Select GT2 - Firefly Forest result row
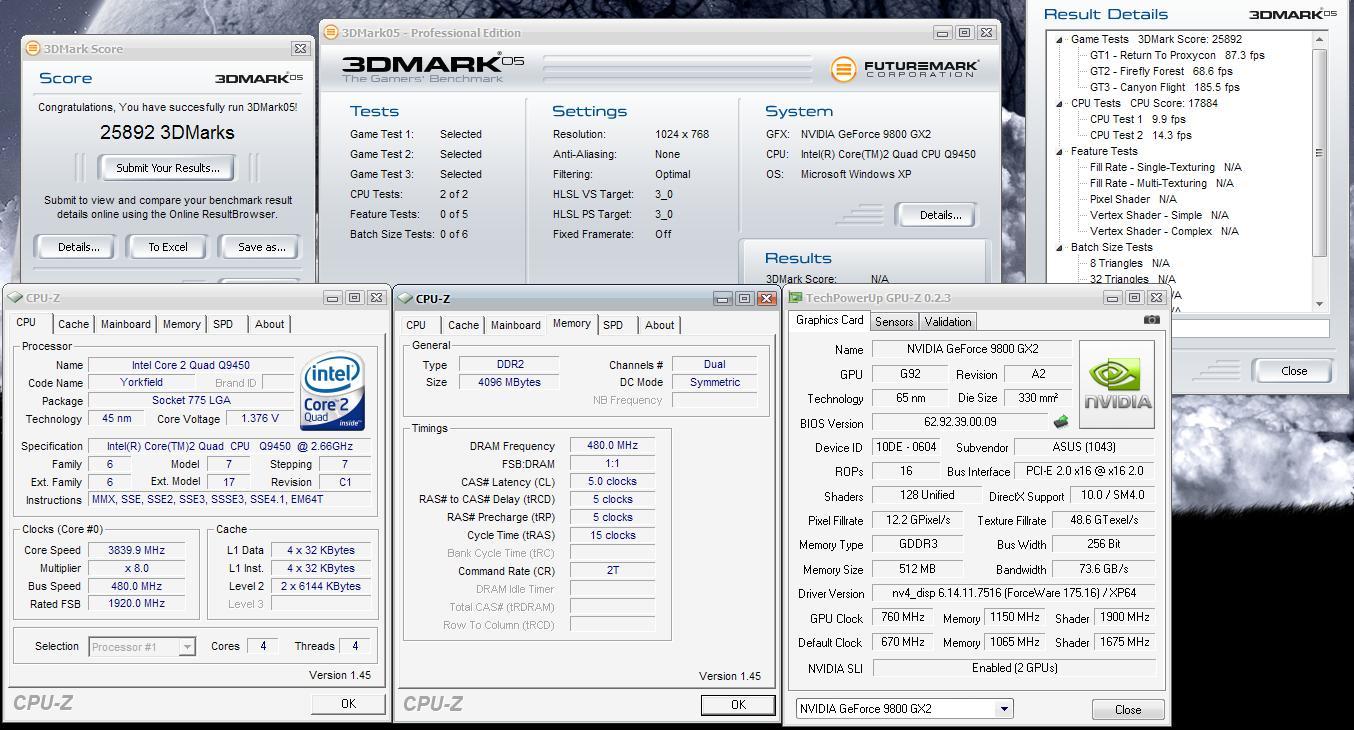 point(1161,71)
